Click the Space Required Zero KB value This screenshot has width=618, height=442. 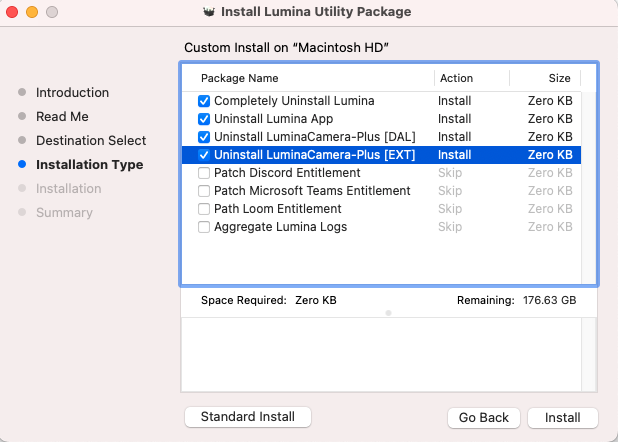(x=316, y=300)
